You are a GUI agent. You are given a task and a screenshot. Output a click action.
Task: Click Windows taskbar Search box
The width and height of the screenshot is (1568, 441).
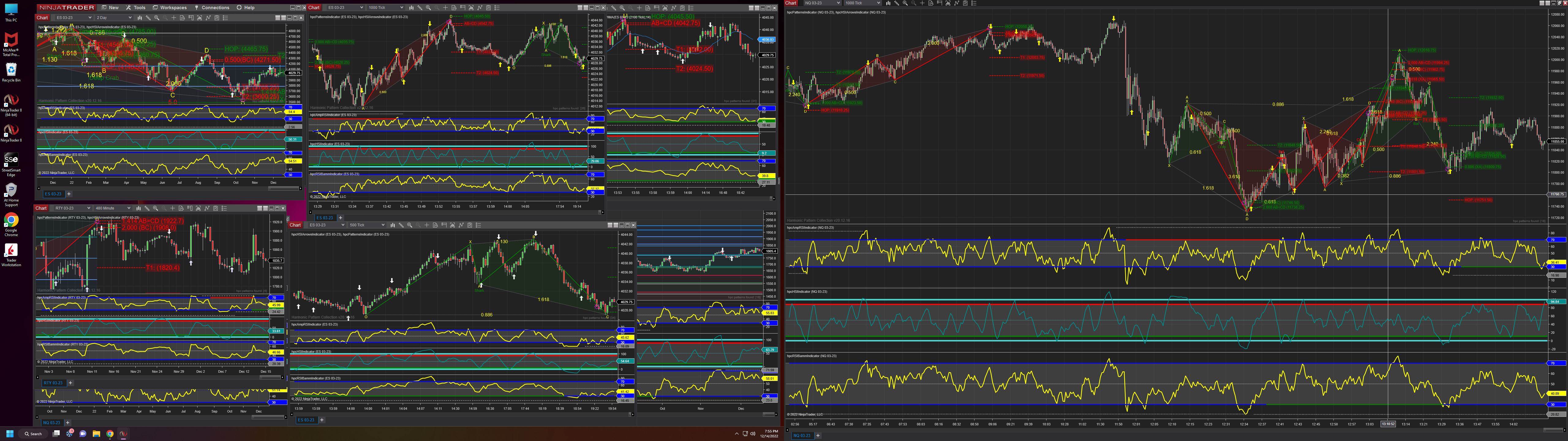click(x=33, y=434)
